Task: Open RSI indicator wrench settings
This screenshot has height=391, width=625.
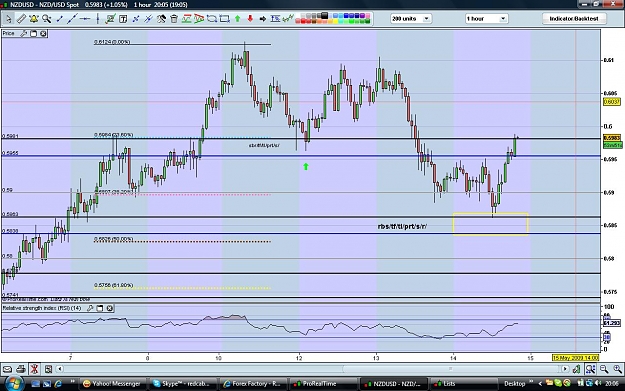Action: point(90,308)
